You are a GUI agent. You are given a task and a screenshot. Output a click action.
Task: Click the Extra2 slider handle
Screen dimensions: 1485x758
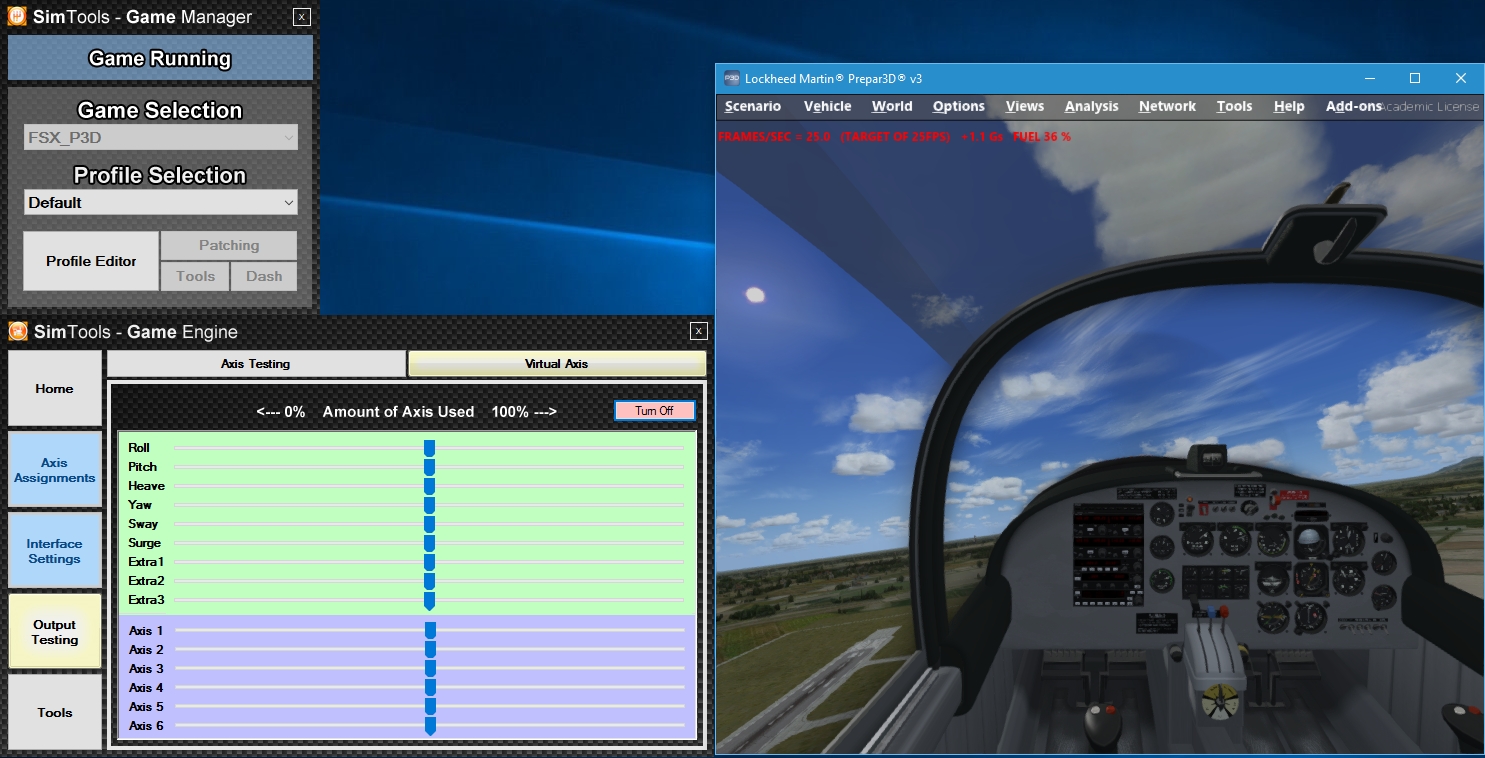pyautogui.click(x=429, y=581)
